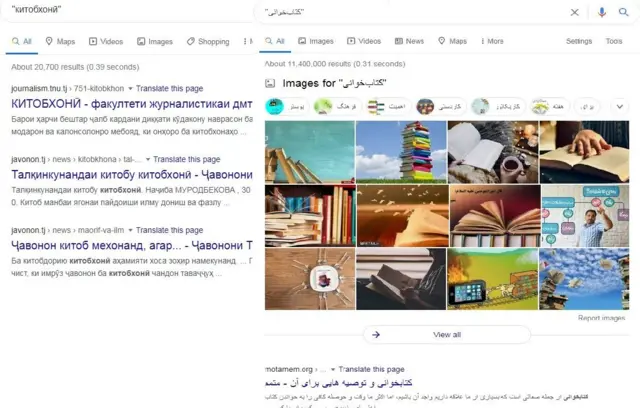This screenshot has height=408, width=640.
Task: Open Maps tab in right search
Action: pyautogui.click(x=452, y=41)
